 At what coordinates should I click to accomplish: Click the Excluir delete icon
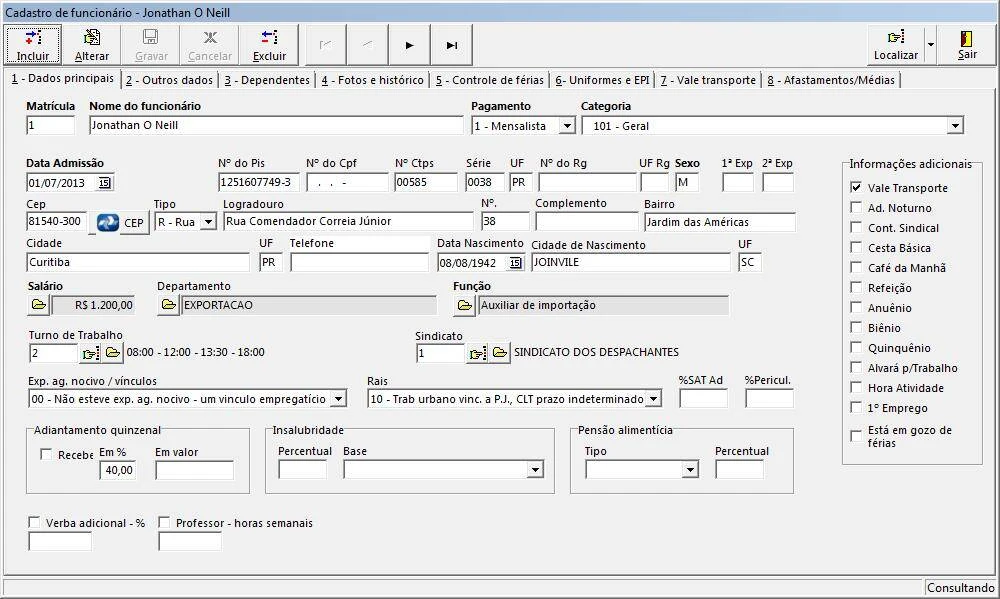(269, 38)
